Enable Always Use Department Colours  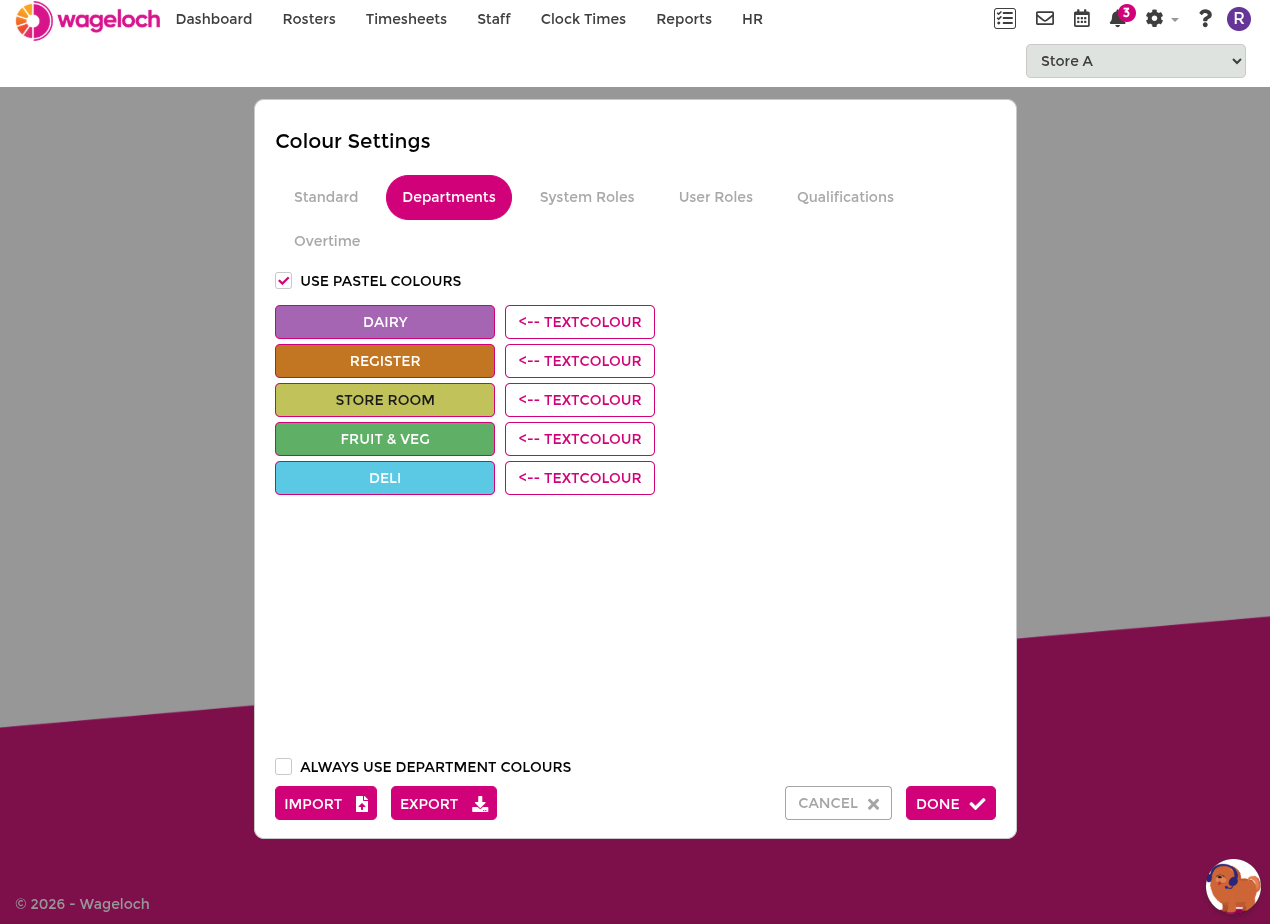point(284,767)
